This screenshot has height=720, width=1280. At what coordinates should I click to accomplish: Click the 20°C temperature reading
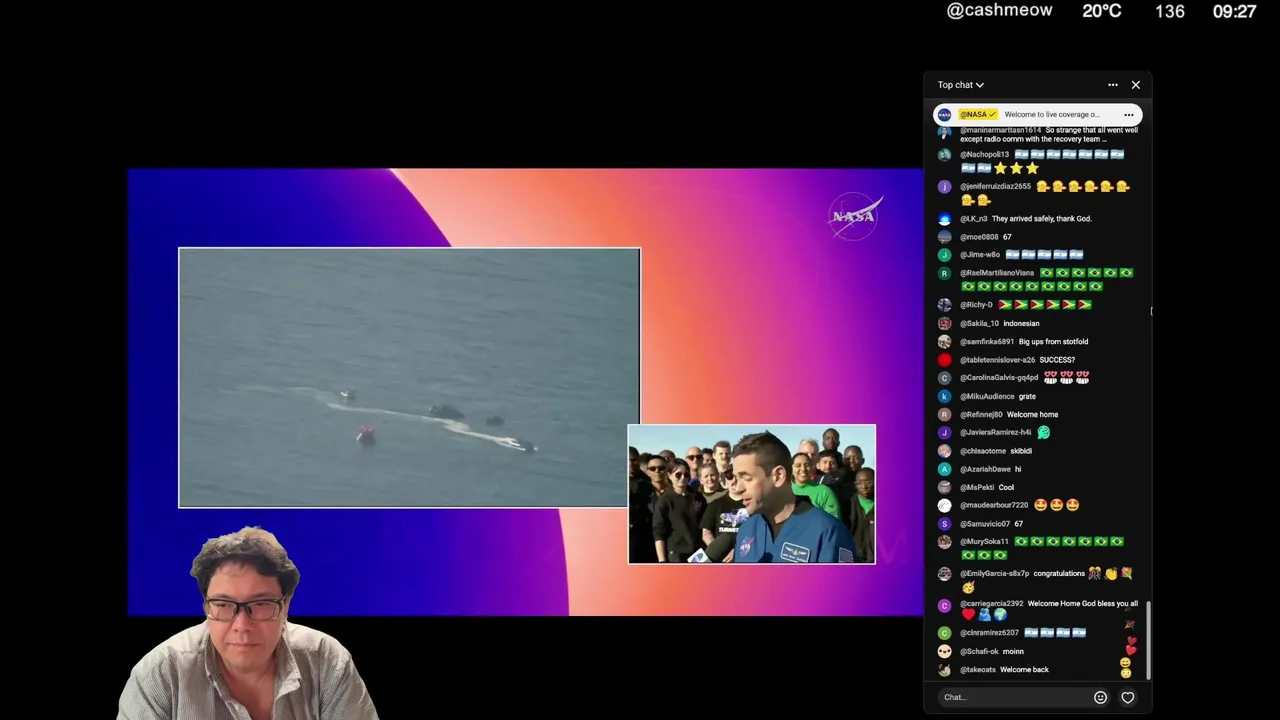[x=1101, y=11]
